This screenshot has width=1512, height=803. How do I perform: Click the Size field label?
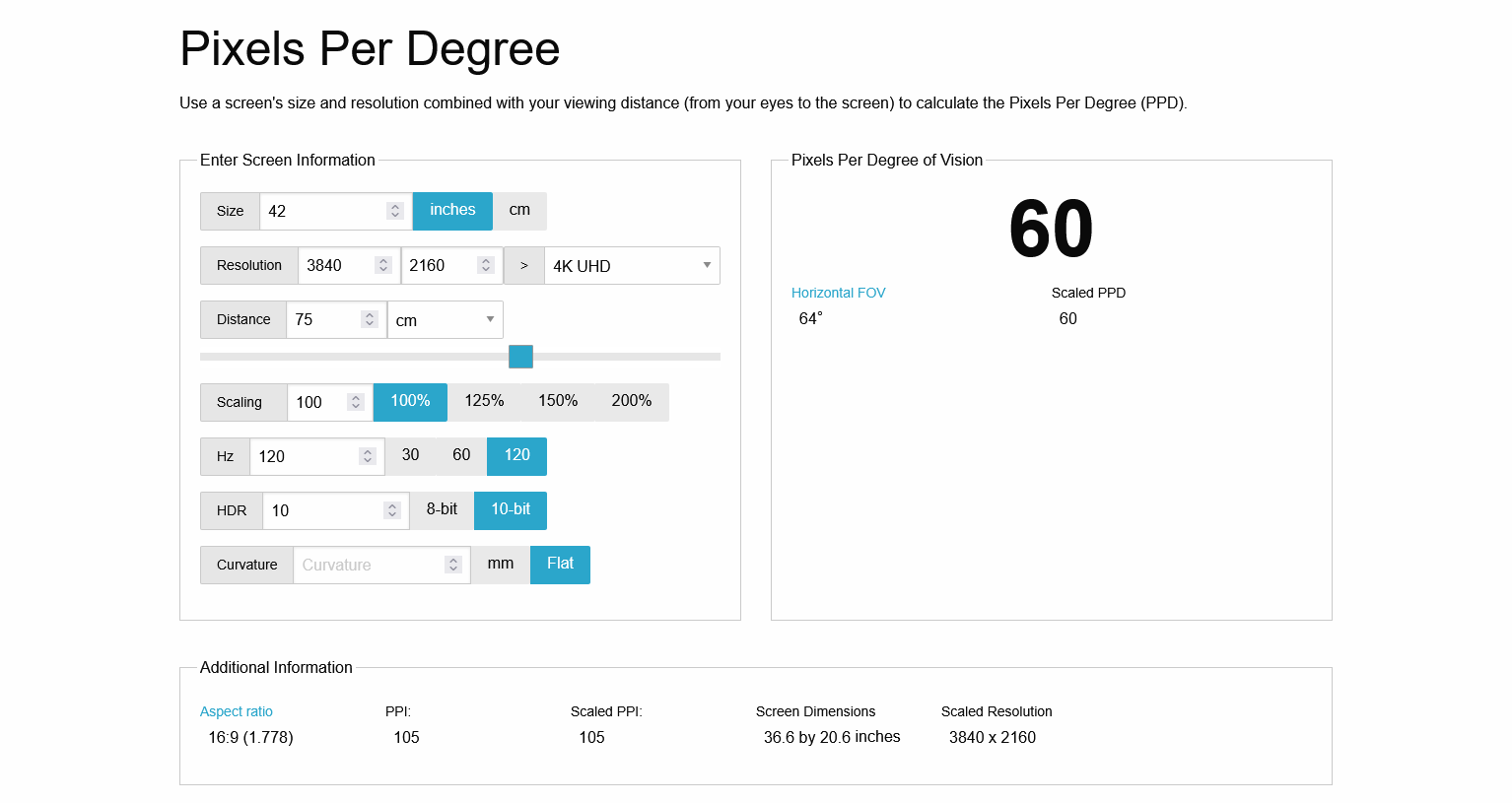tap(230, 211)
